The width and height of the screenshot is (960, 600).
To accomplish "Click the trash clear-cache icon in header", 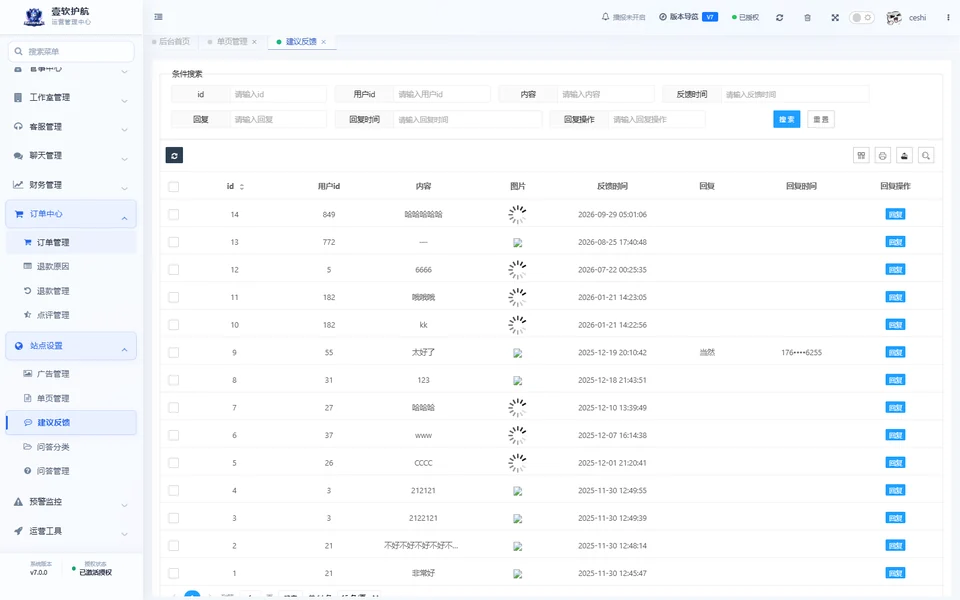I will pos(808,18).
